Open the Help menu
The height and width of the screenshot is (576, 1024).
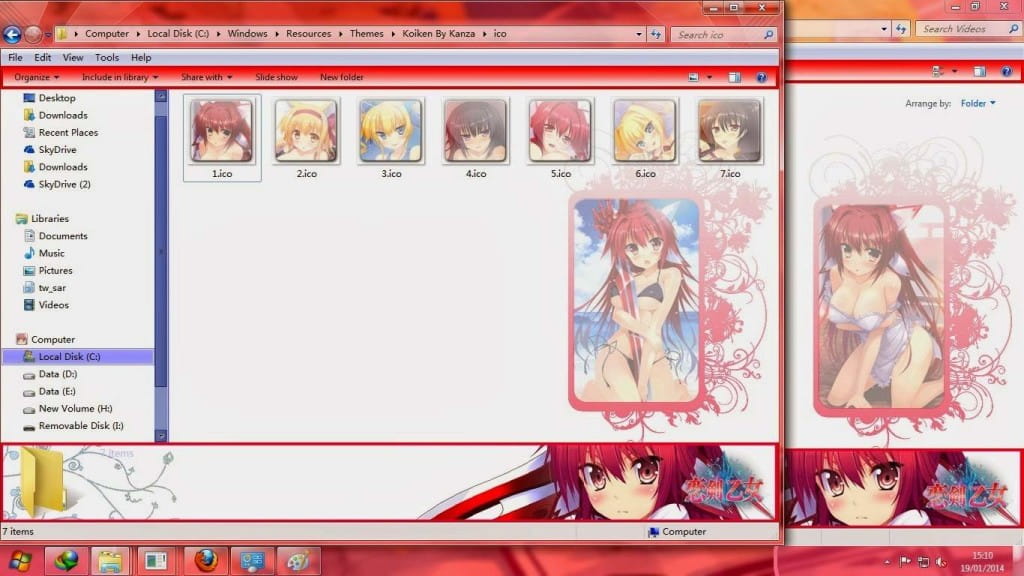141,57
